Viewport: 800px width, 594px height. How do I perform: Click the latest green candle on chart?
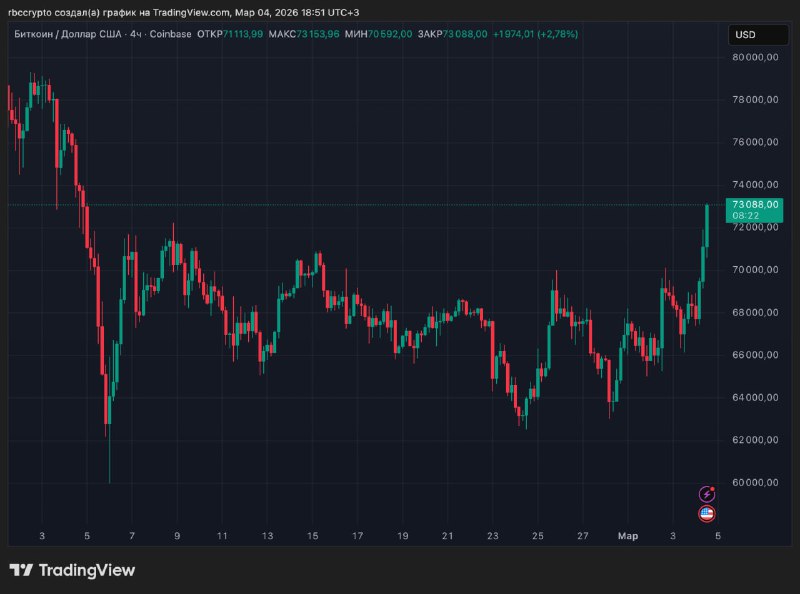707,225
